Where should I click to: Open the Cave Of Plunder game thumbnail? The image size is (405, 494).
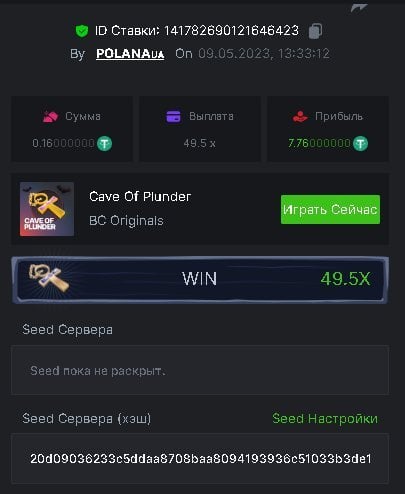pyautogui.click(x=47, y=209)
